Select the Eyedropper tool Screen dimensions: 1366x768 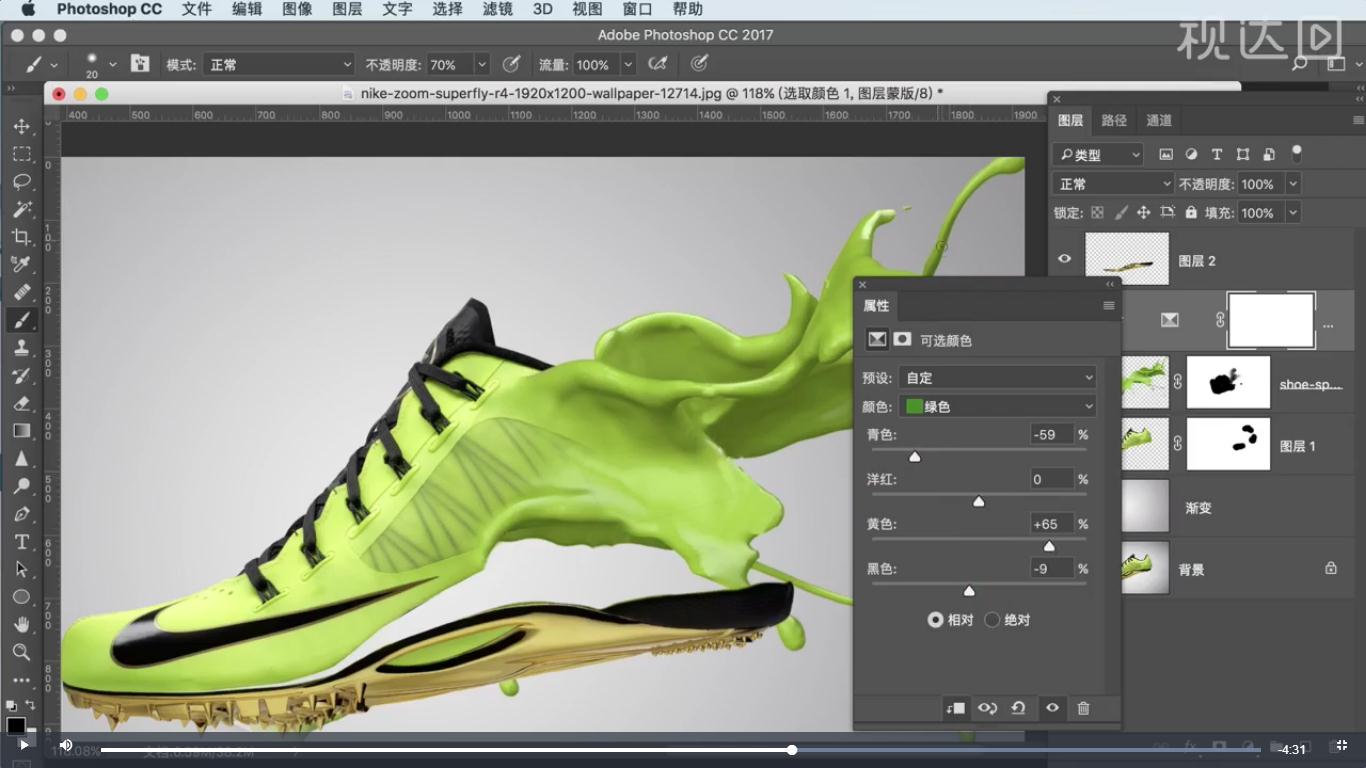pos(21,264)
